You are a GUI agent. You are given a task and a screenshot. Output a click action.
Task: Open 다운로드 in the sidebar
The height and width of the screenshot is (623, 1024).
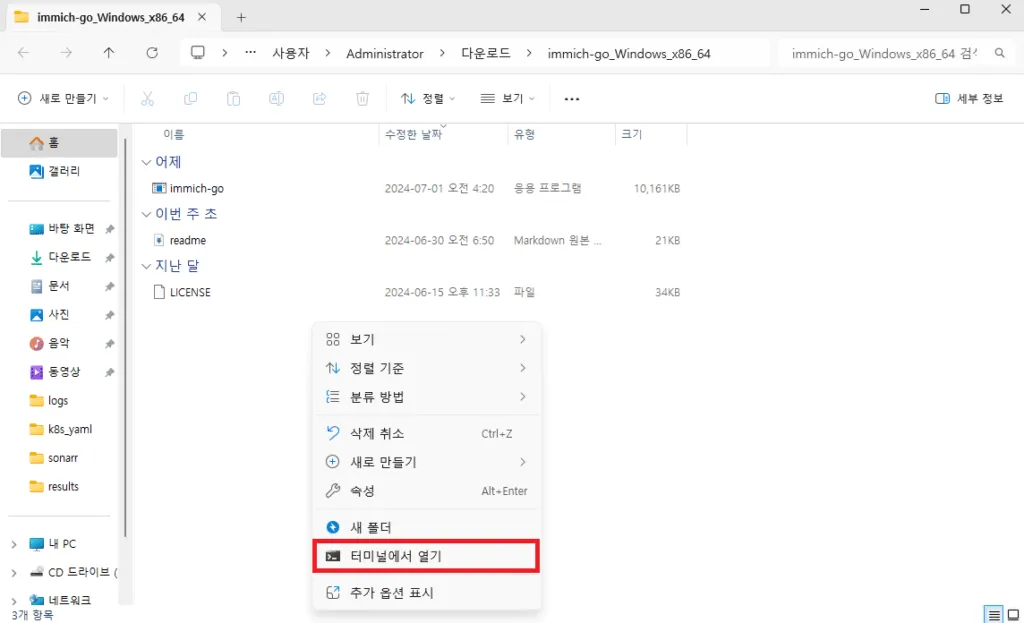[x=69, y=257]
